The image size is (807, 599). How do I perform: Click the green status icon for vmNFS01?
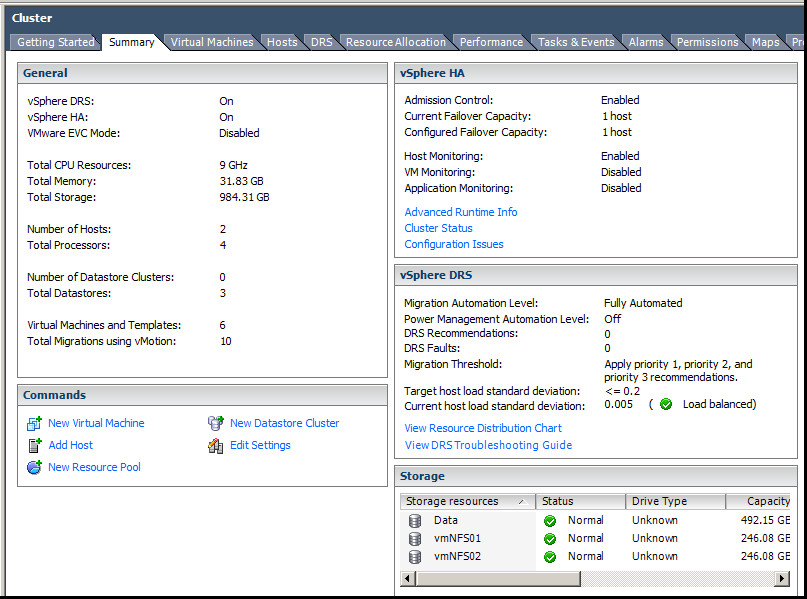[x=550, y=539]
